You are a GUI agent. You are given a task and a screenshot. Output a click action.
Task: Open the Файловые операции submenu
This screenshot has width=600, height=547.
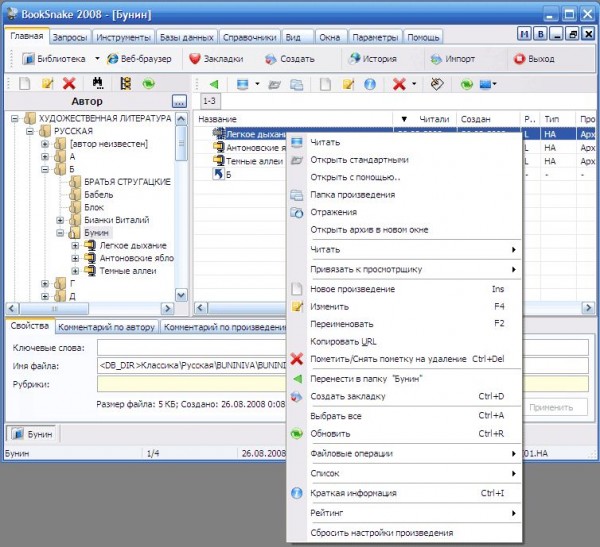click(404, 454)
